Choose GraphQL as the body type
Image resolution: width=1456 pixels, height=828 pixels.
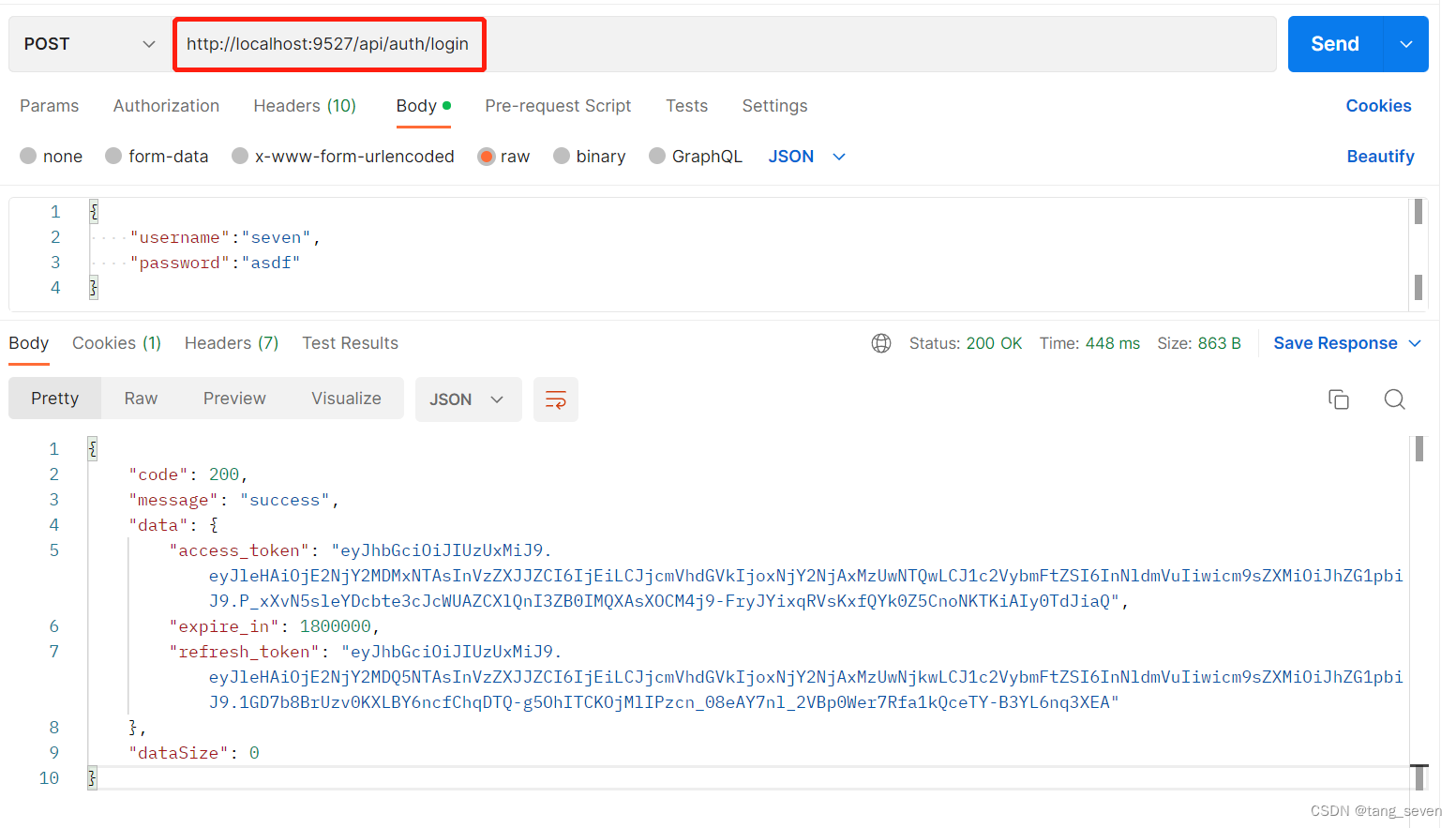[696, 156]
